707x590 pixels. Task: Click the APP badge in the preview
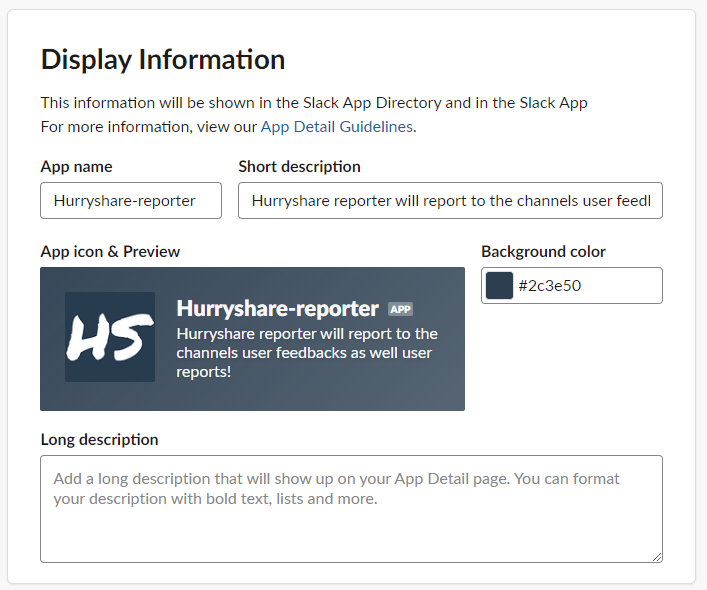coord(400,309)
